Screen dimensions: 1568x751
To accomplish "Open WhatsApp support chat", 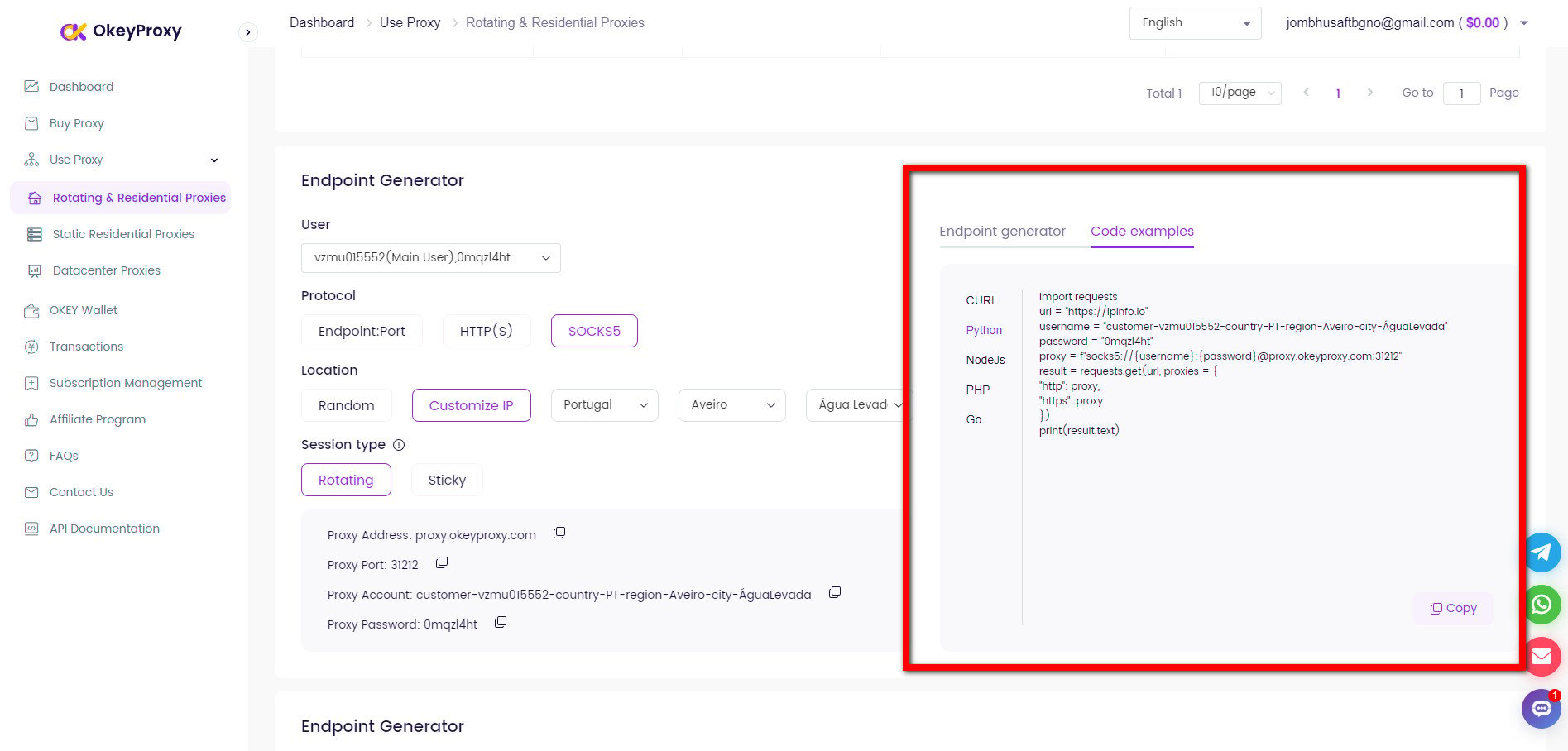I will (1542, 605).
